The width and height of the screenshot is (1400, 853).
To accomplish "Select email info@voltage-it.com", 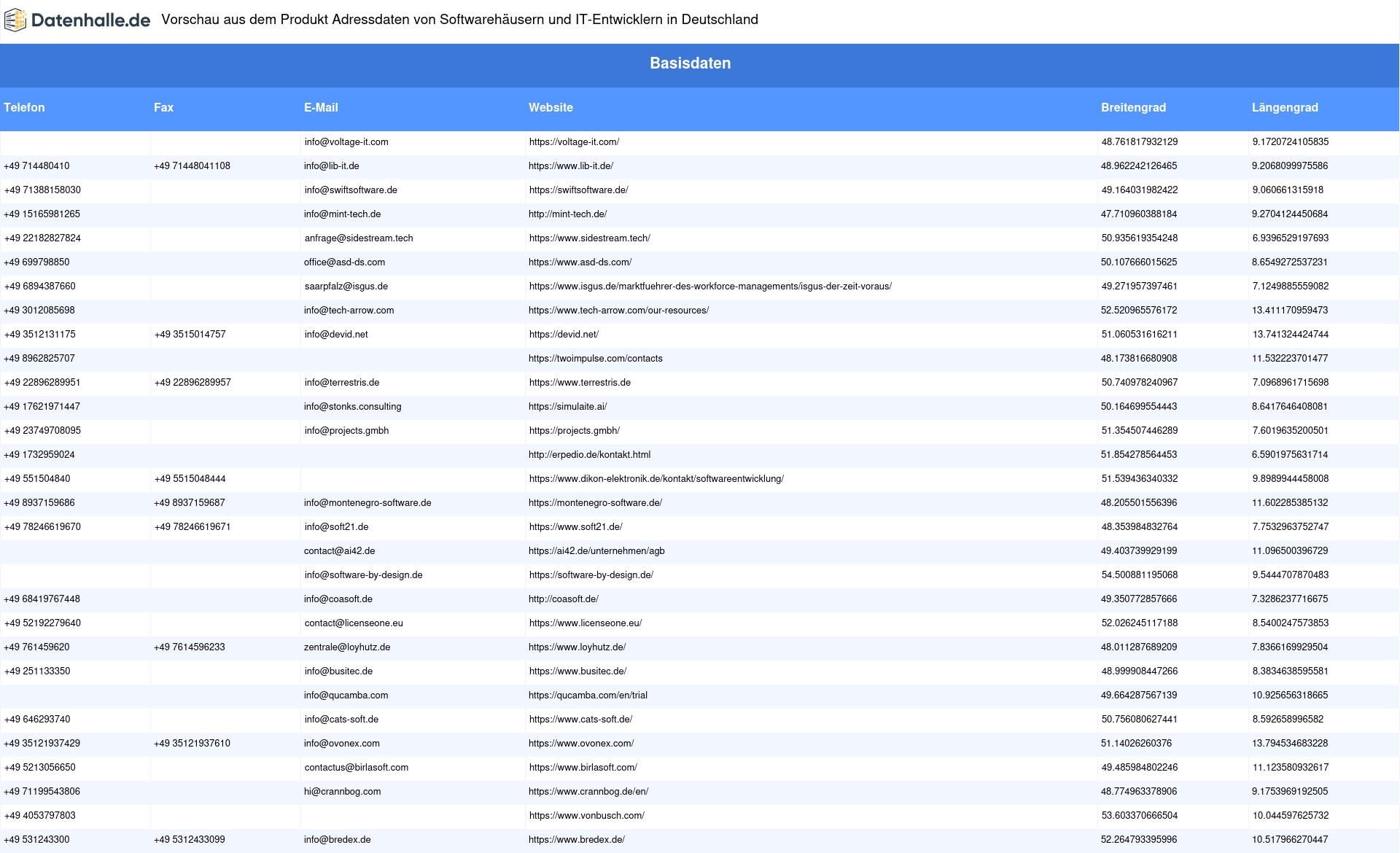I will [346, 142].
